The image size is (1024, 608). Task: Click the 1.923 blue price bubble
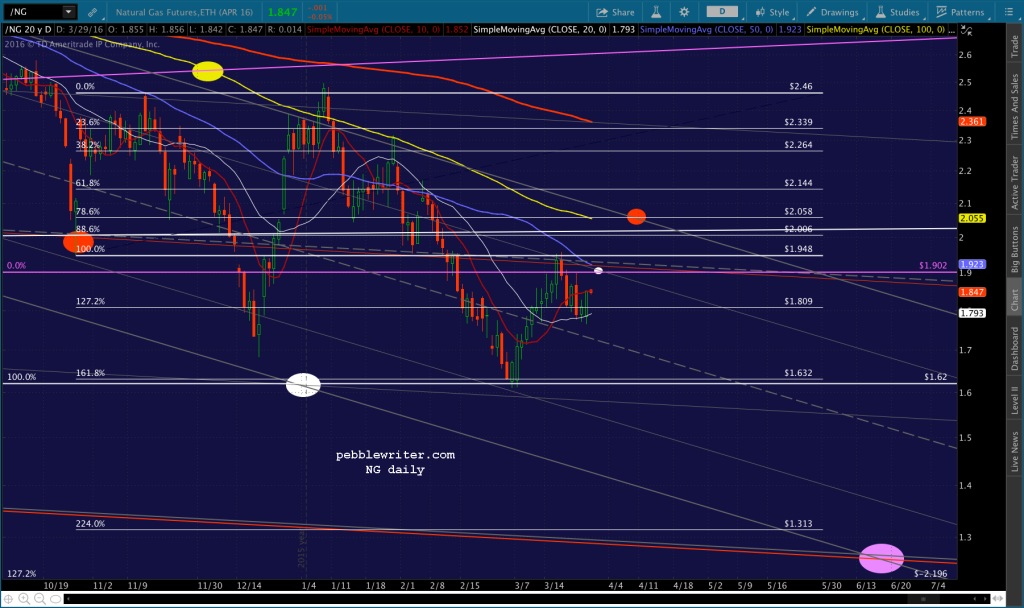point(972,264)
